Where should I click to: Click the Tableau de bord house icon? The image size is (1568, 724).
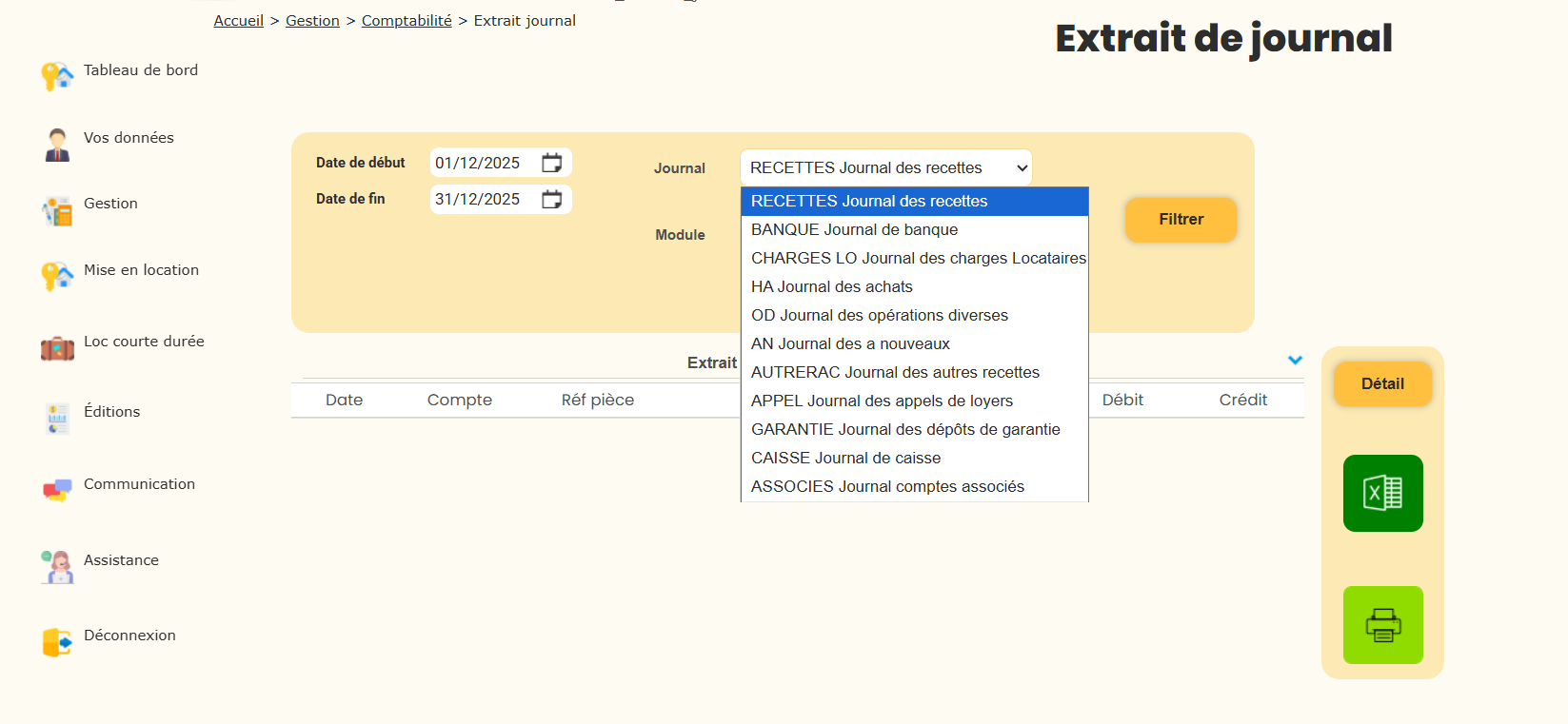[57, 76]
